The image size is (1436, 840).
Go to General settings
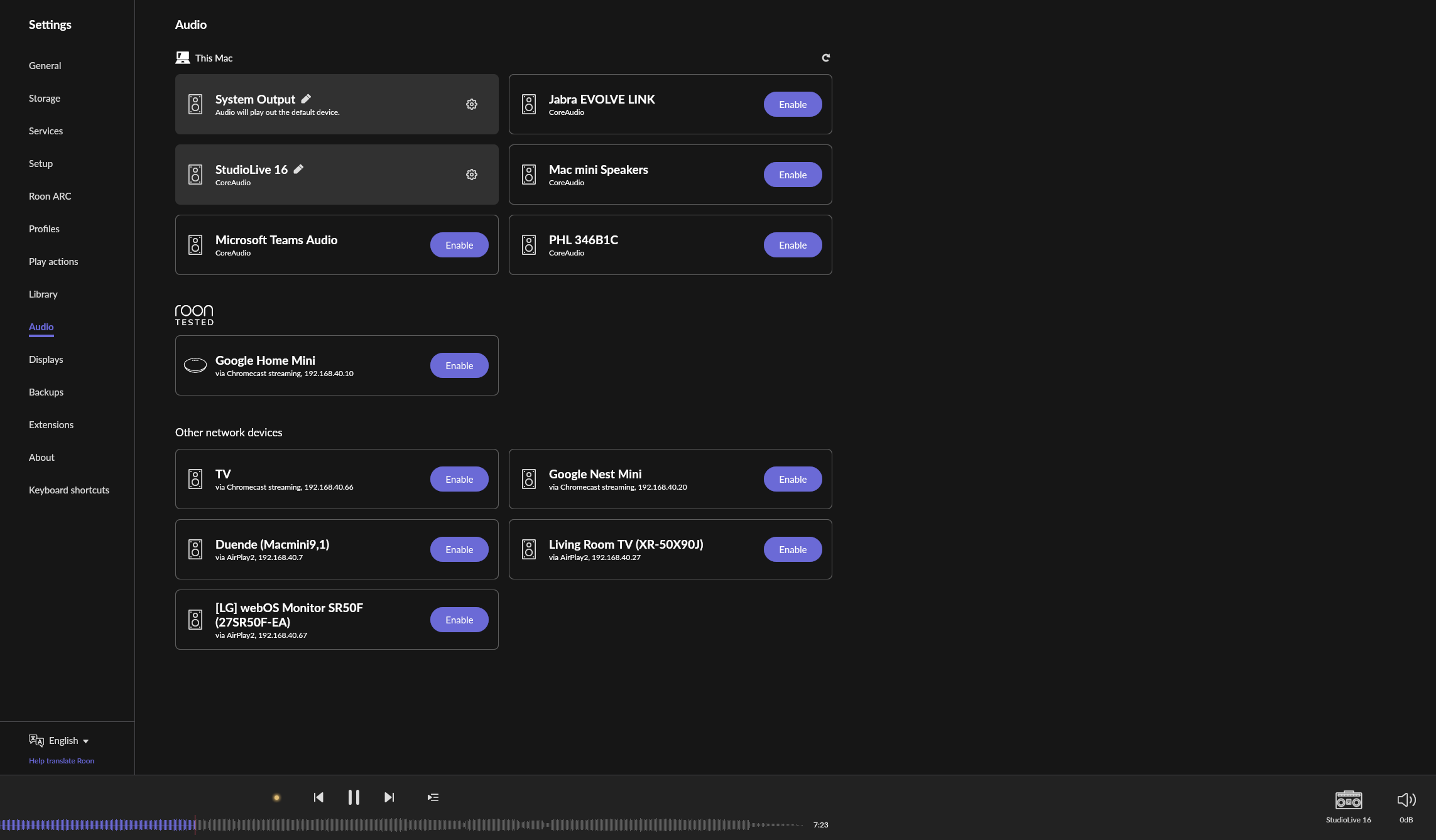pos(45,66)
